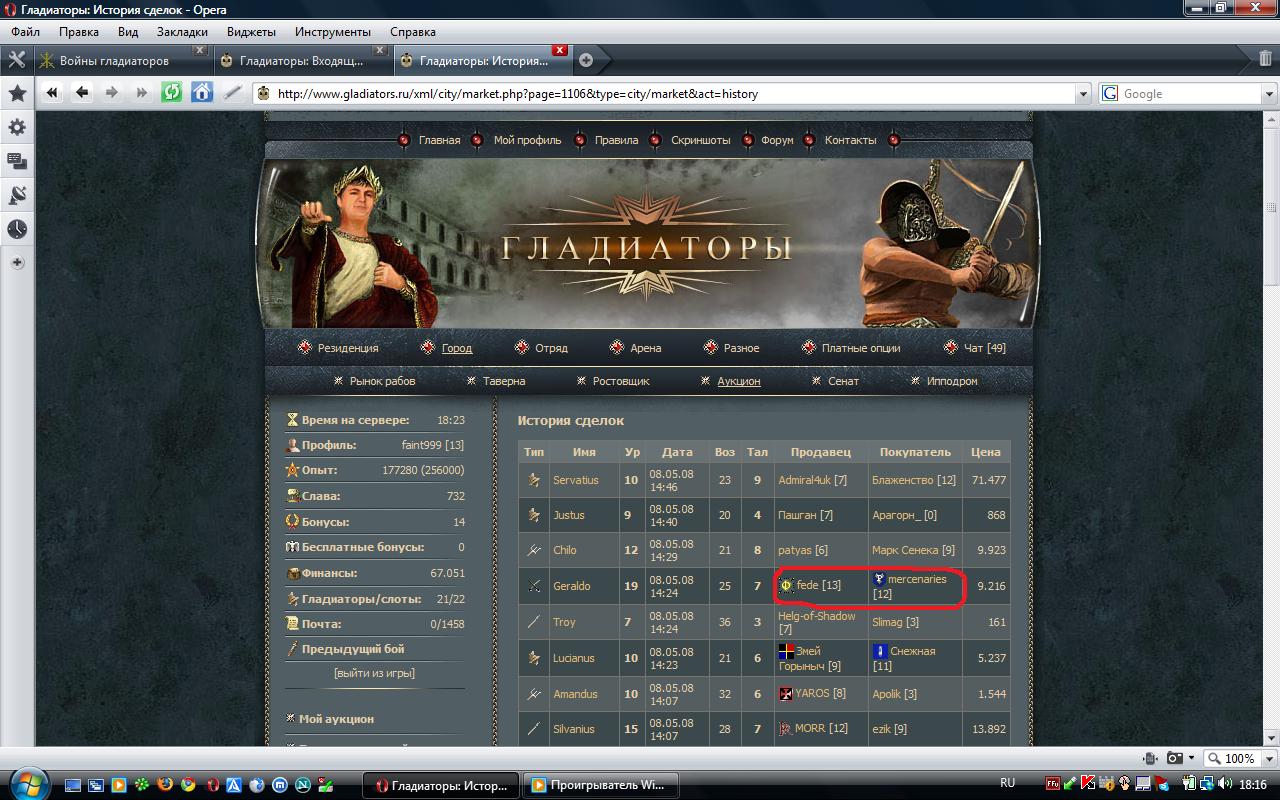Open the Скриншоты link
The width and height of the screenshot is (1280, 800).
pyautogui.click(x=700, y=140)
